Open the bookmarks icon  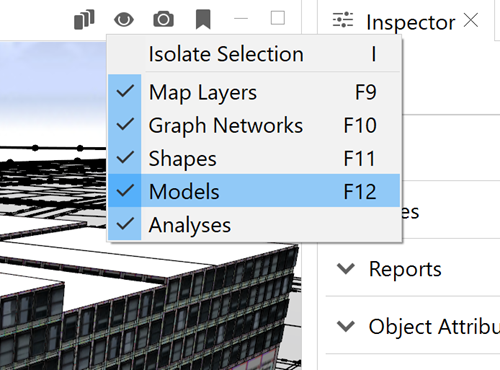[203, 19]
